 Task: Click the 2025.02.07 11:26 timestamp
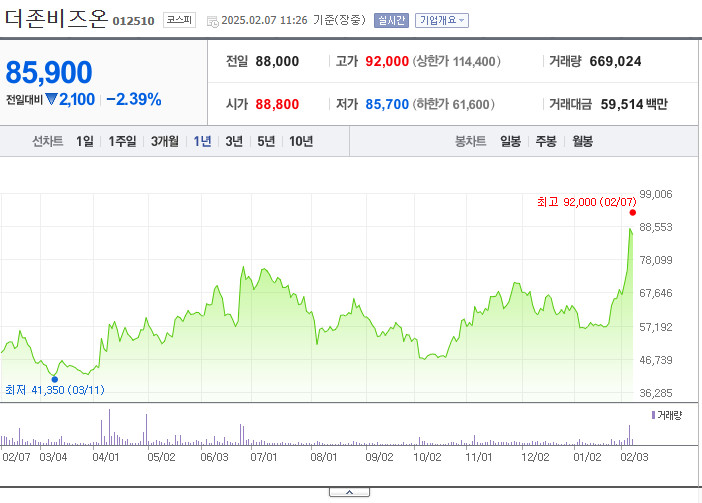click(x=264, y=21)
